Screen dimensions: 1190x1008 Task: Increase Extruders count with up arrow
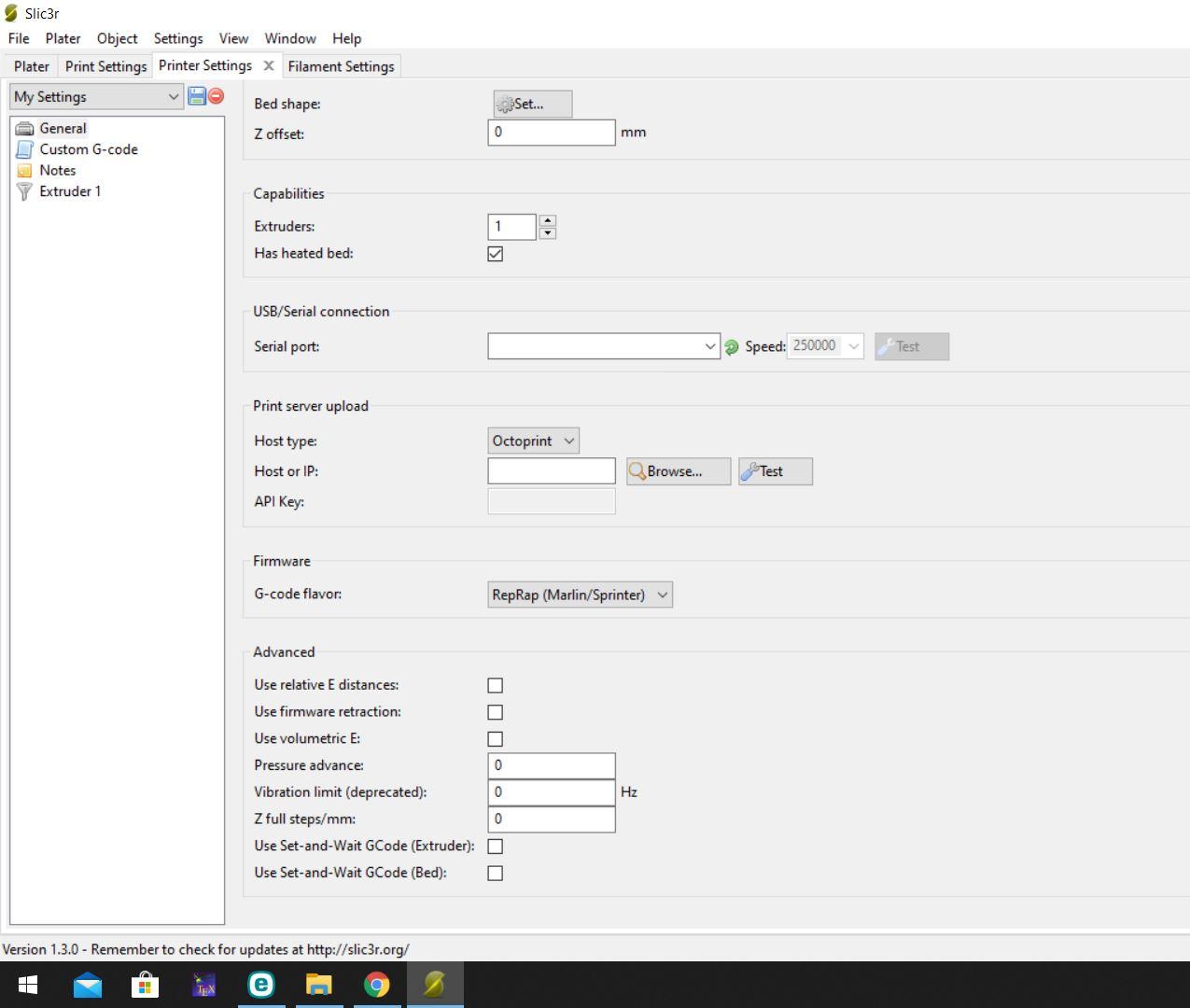tap(548, 221)
